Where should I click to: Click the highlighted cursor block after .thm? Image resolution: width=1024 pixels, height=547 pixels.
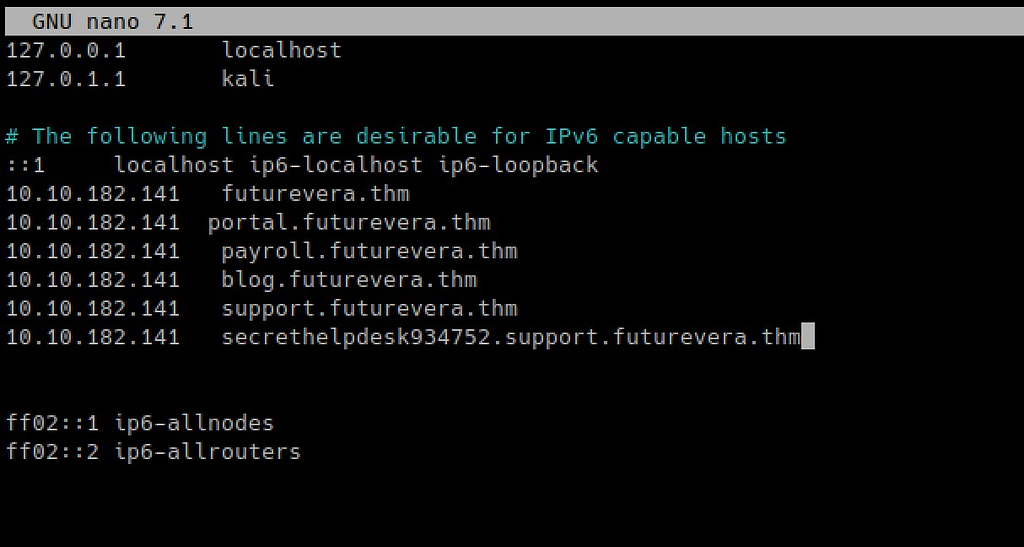pos(808,337)
